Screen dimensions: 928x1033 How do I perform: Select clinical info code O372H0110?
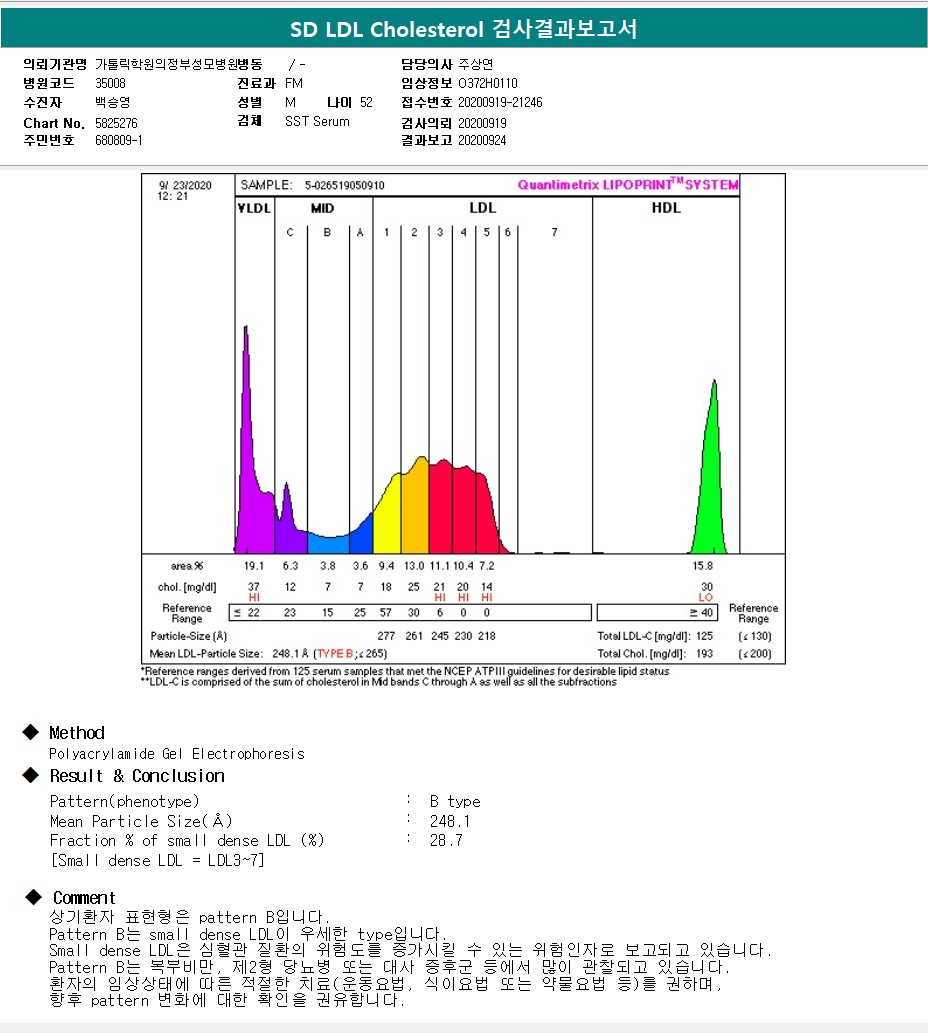click(x=487, y=84)
